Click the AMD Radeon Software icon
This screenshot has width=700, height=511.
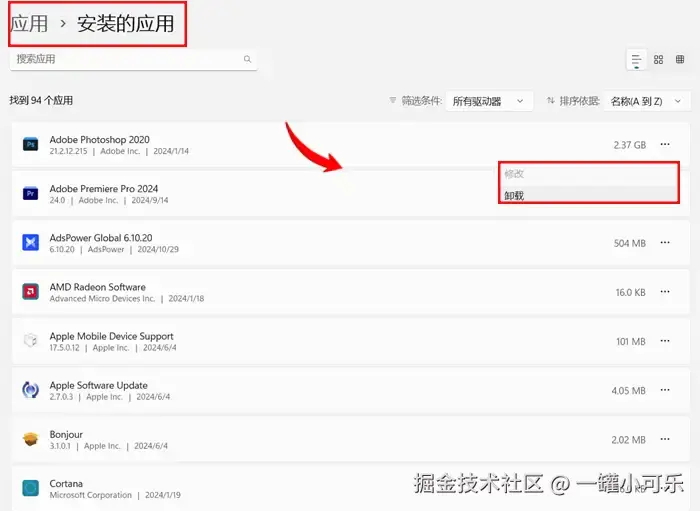(x=30, y=291)
